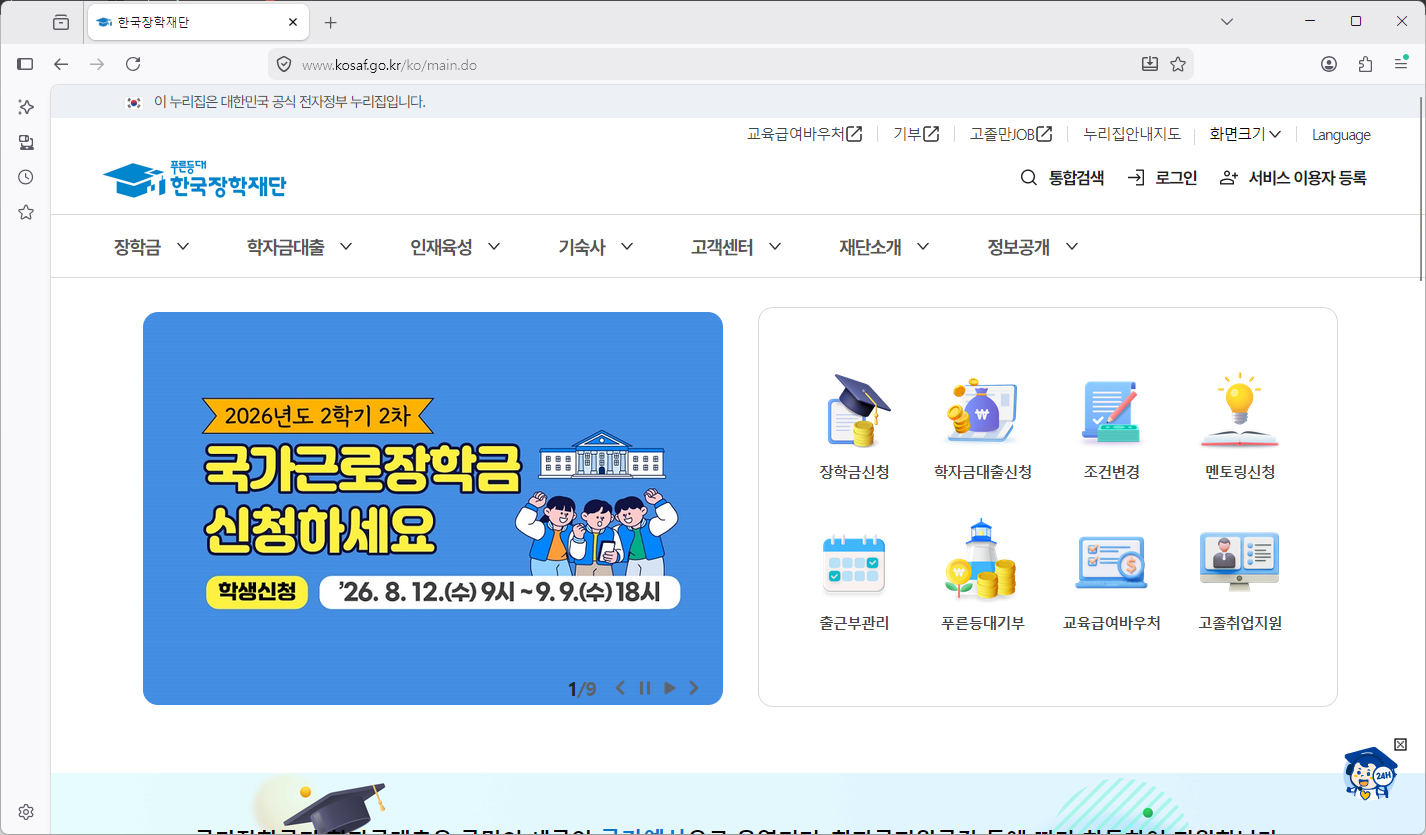Expand the 정보공개 menu
The image size is (1426, 835).
(x=1033, y=247)
